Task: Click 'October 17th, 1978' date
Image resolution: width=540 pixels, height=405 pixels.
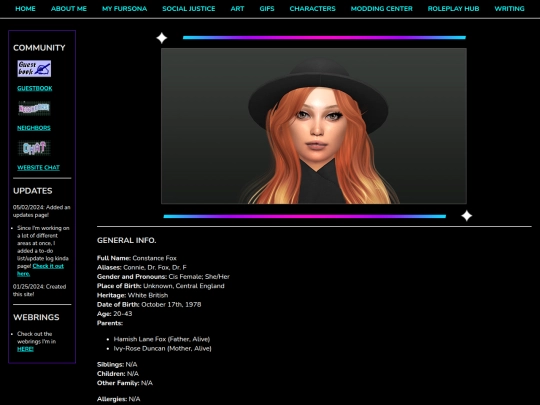Action: [171, 305]
